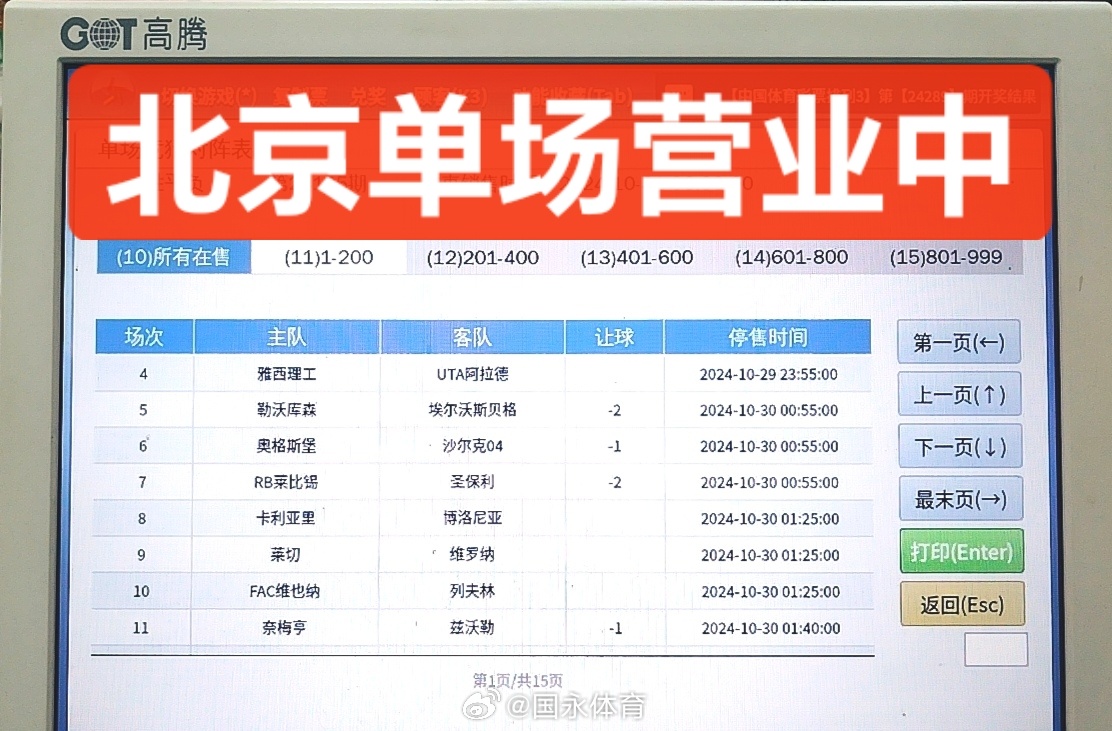
Task: Click the page indicator 第1页/共15页
Action: coord(518,681)
